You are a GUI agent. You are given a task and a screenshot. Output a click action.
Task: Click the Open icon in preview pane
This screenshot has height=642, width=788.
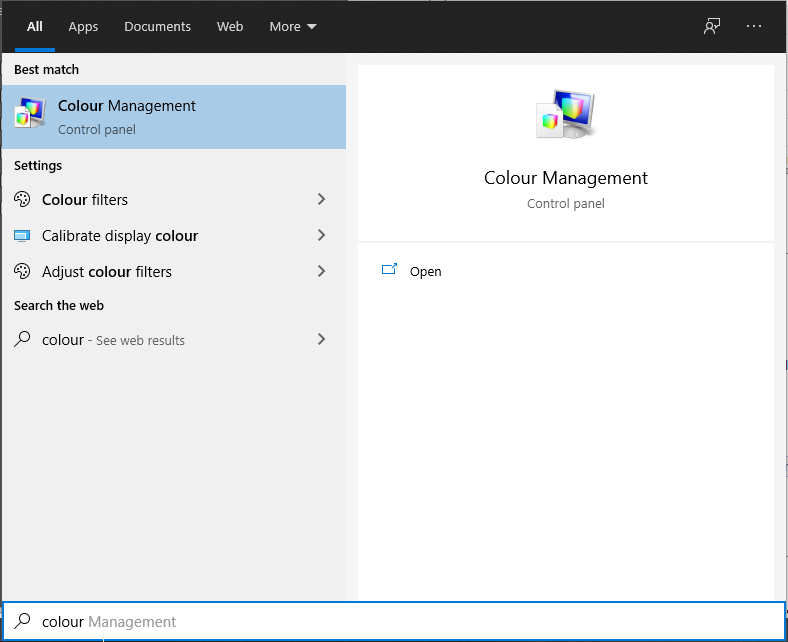click(390, 270)
